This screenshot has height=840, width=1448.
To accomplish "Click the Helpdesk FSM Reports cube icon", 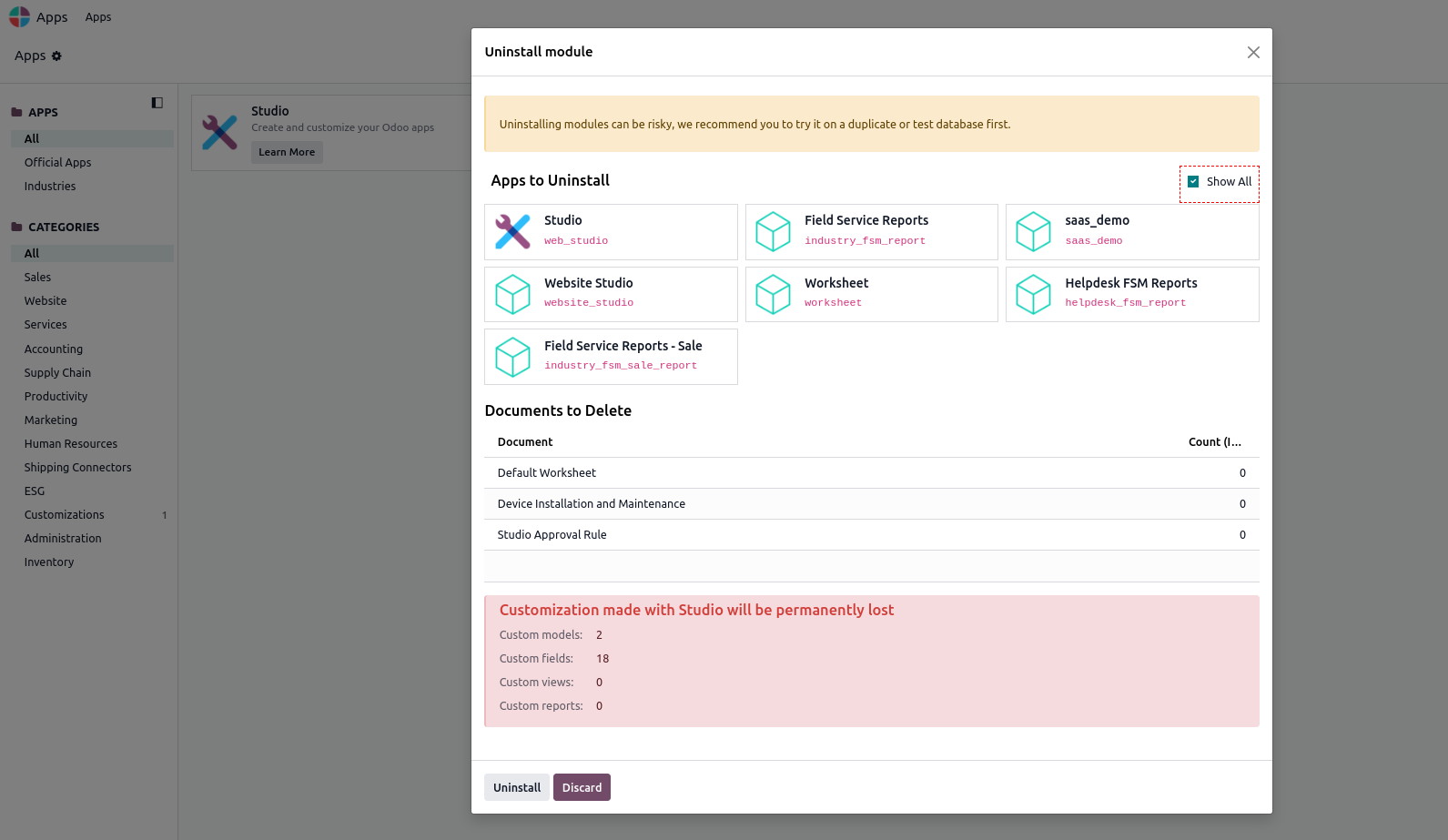I will click(1033, 294).
